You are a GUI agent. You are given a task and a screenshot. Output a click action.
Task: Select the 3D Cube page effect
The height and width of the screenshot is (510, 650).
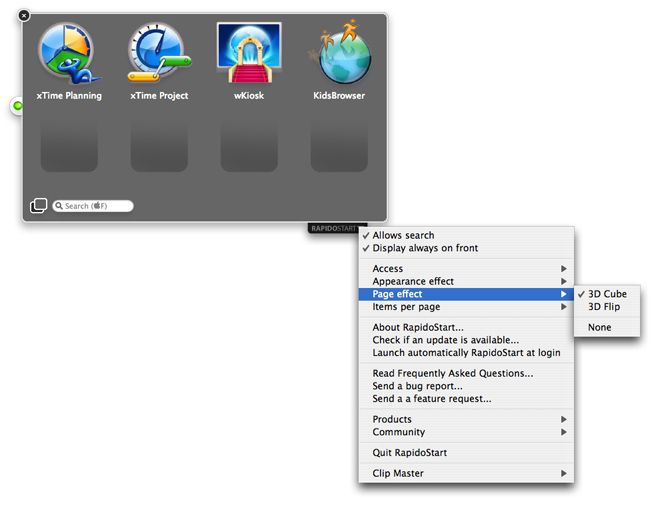point(607,294)
